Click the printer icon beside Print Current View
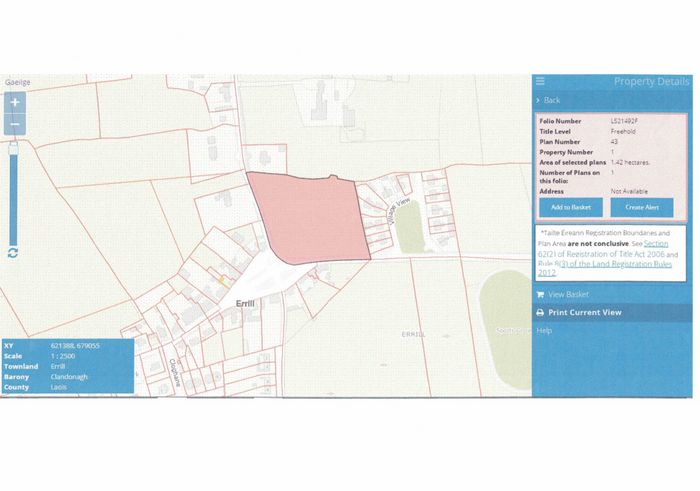The width and height of the screenshot is (700, 491). (x=540, y=312)
